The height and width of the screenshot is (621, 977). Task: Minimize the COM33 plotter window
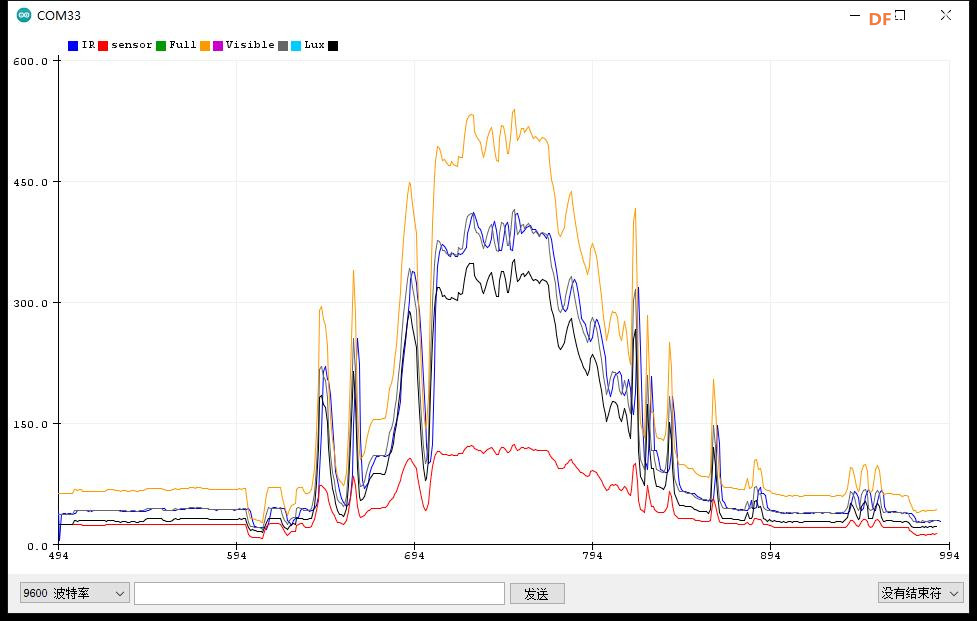pos(855,15)
